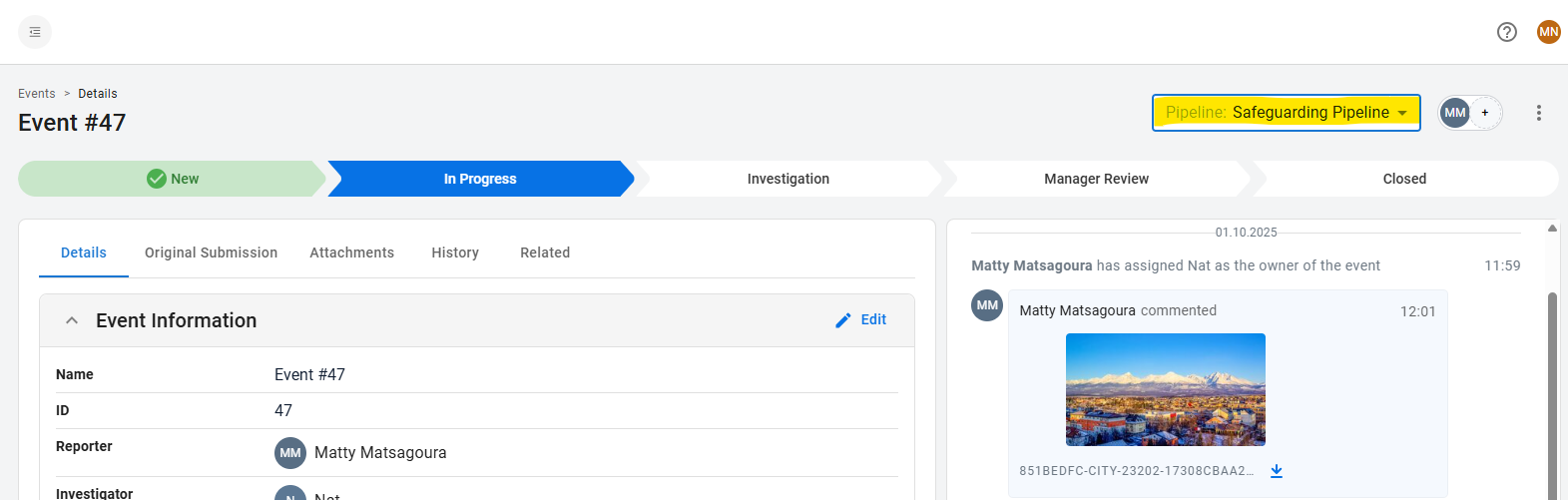Image resolution: width=1568 pixels, height=500 pixels.
Task: Navigate to Events breadcrumb link
Action: (37, 94)
